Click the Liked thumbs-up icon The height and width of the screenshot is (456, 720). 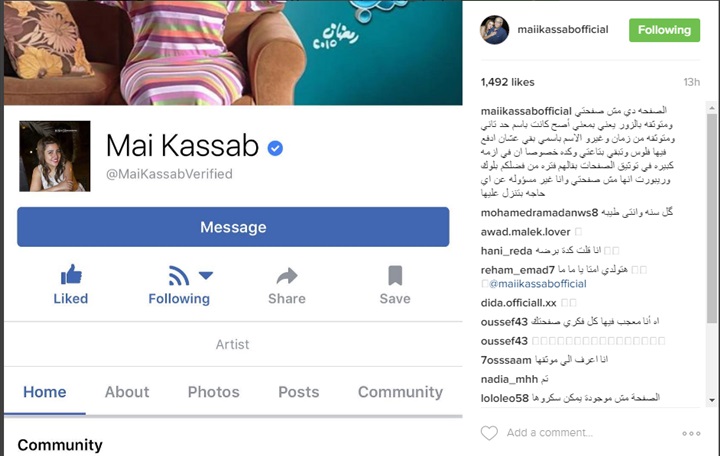point(71,275)
